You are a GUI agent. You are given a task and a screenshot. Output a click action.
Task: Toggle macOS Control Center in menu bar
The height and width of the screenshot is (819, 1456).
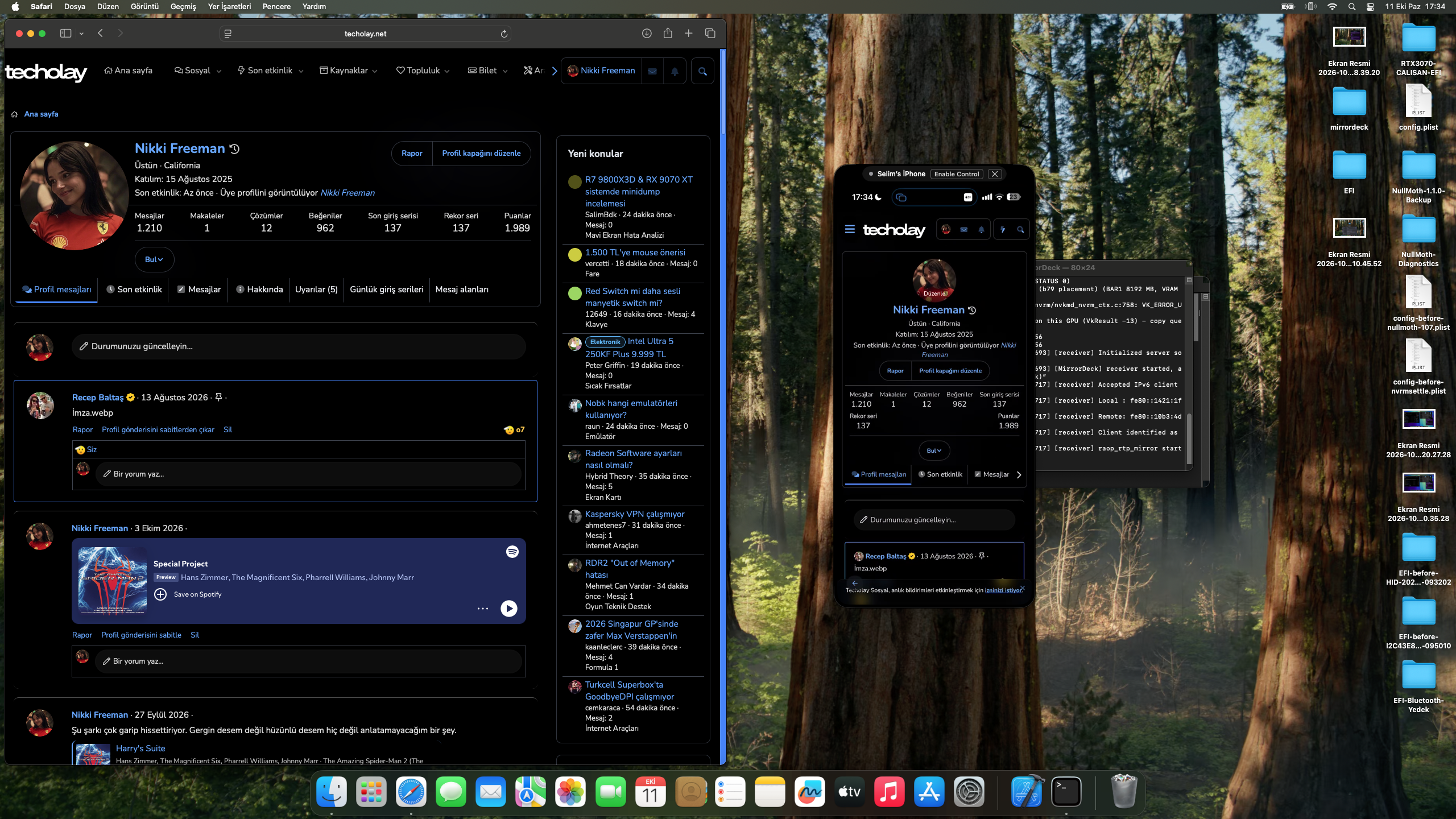1370,6
